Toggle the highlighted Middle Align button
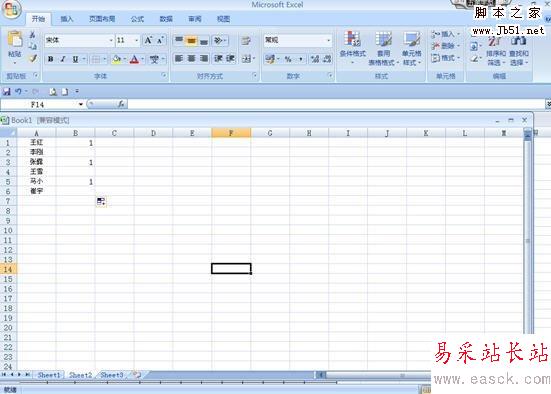551x394 pixels. coord(192,40)
